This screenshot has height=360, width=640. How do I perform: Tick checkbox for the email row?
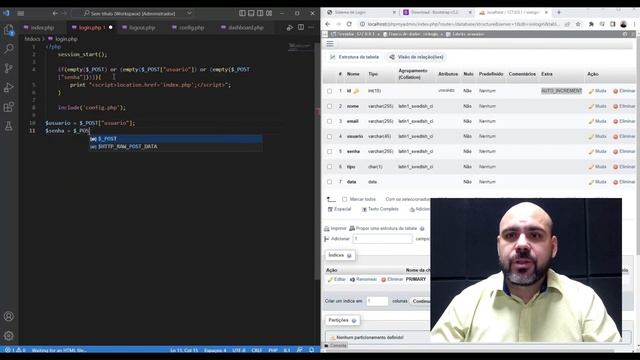point(329,121)
